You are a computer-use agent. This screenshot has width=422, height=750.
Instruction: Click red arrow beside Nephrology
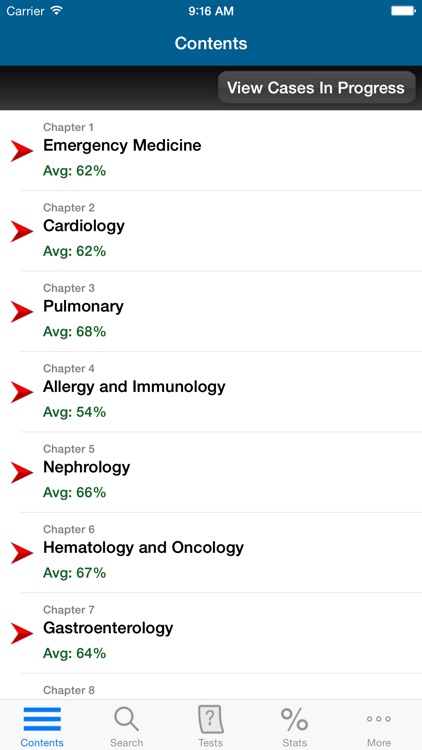[22, 473]
